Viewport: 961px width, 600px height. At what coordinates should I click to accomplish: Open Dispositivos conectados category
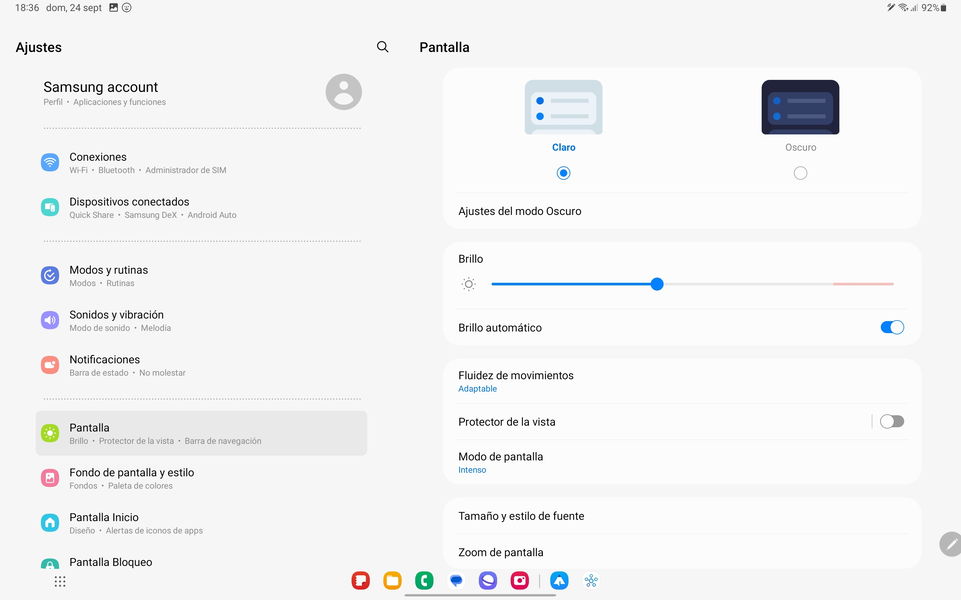point(201,207)
